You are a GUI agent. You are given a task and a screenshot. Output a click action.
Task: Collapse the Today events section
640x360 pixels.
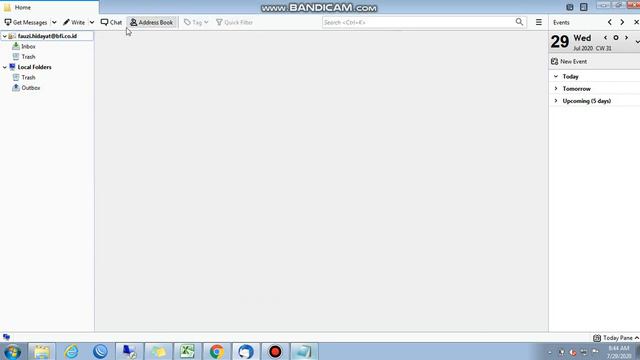[x=556, y=76]
